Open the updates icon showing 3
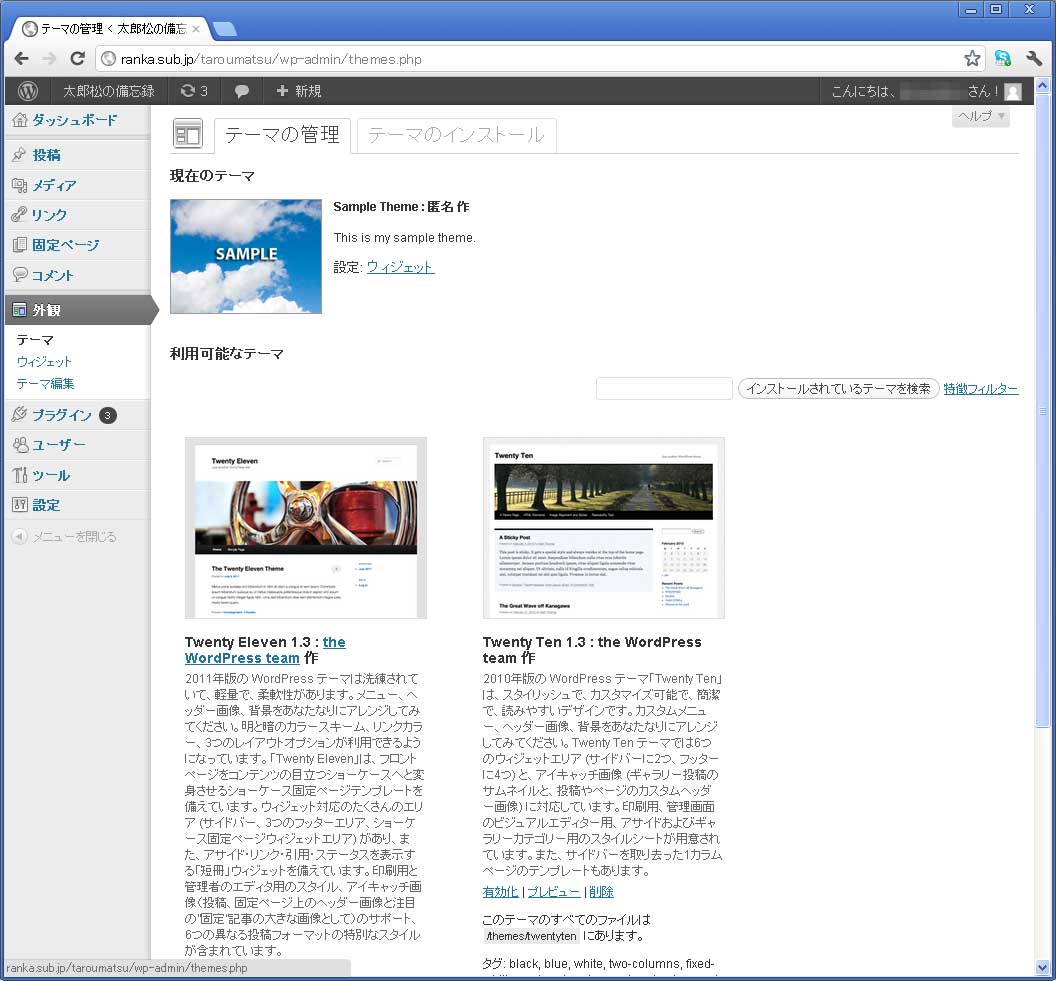Viewport: 1056px width, 981px height. point(194,91)
